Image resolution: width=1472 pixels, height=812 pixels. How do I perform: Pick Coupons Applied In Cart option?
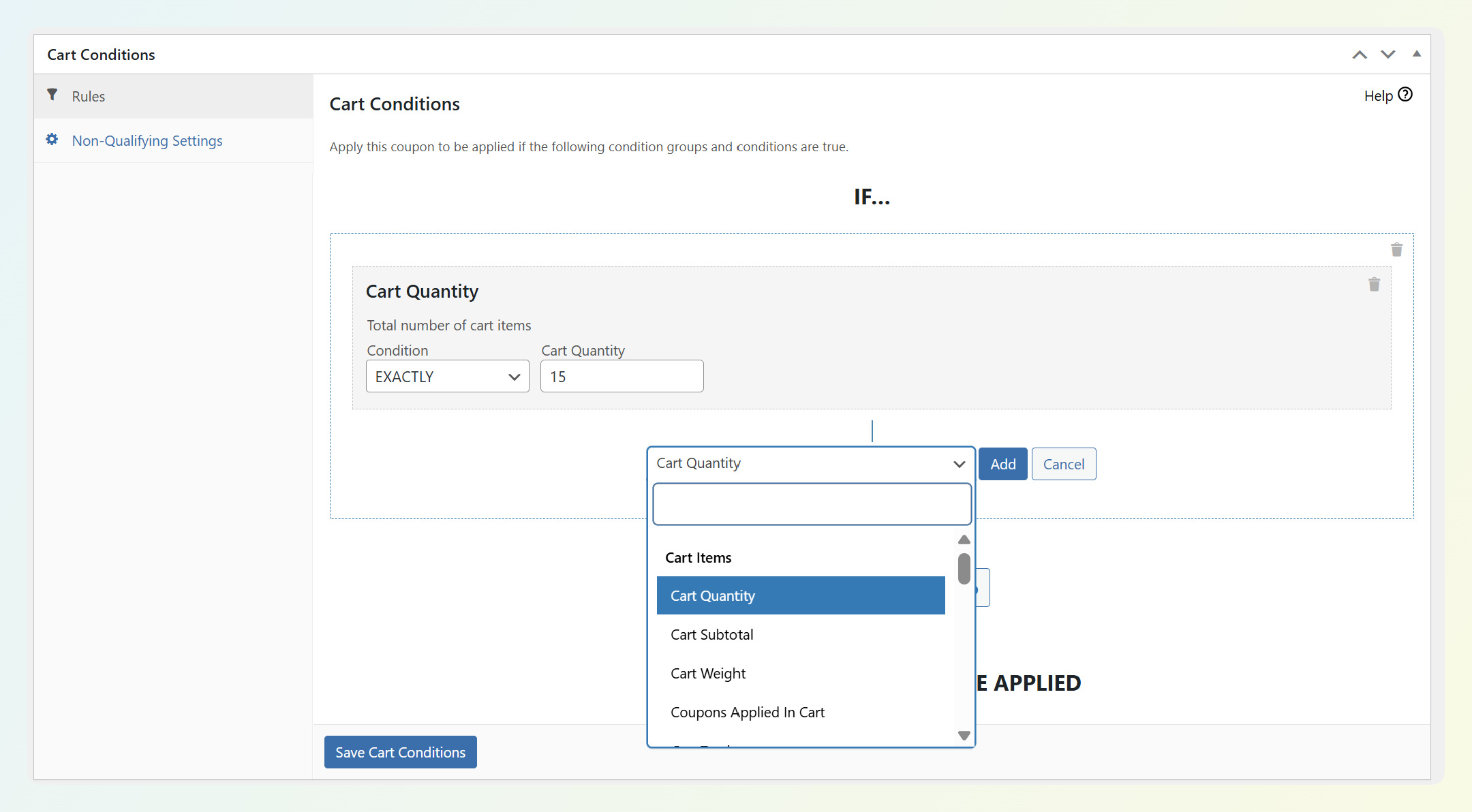point(748,713)
